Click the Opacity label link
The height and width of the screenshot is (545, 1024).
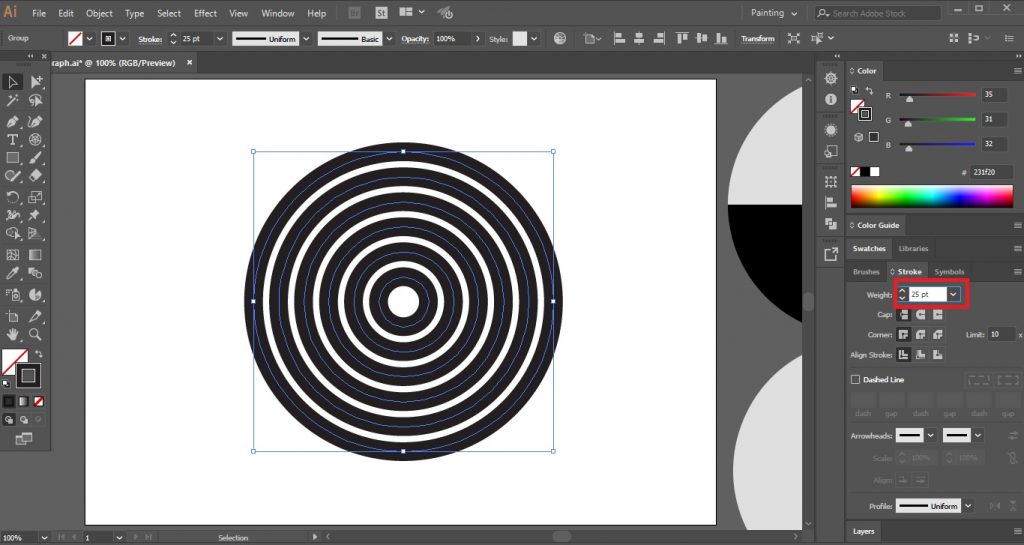click(x=415, y=39)
